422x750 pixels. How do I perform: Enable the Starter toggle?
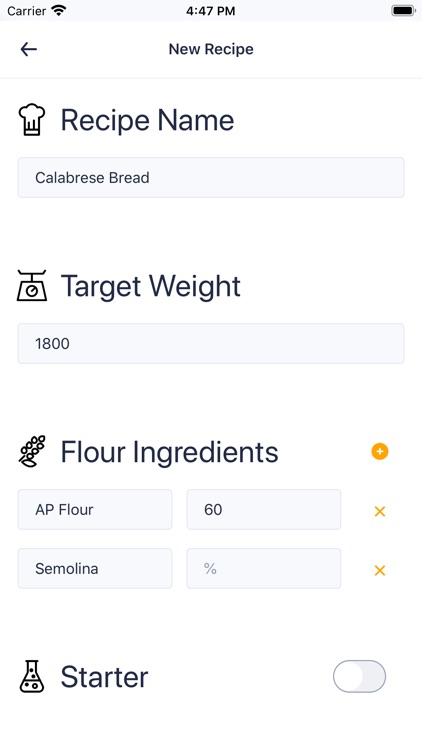tap(359, 676)
